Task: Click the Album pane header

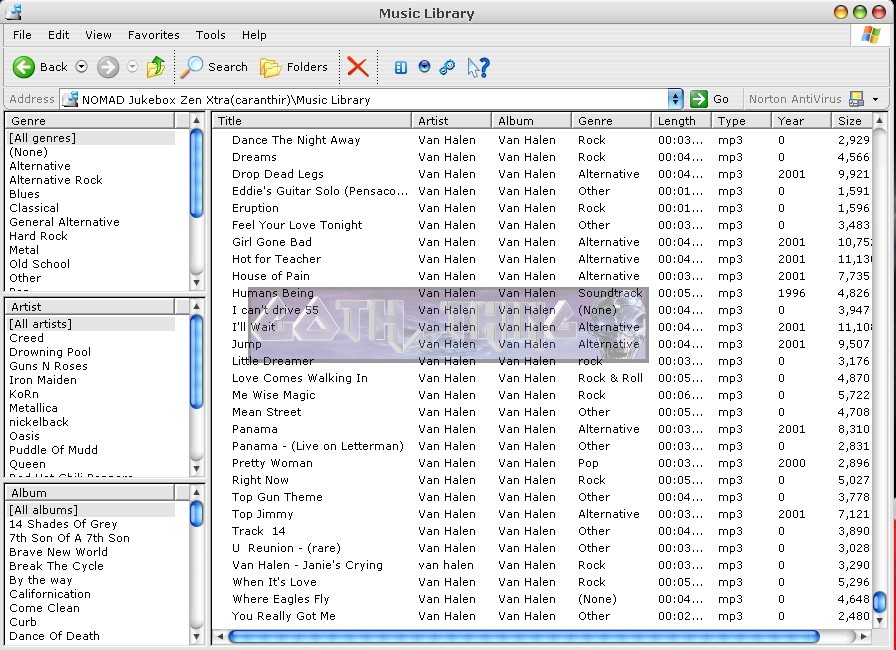Action: tap(90, 492)
